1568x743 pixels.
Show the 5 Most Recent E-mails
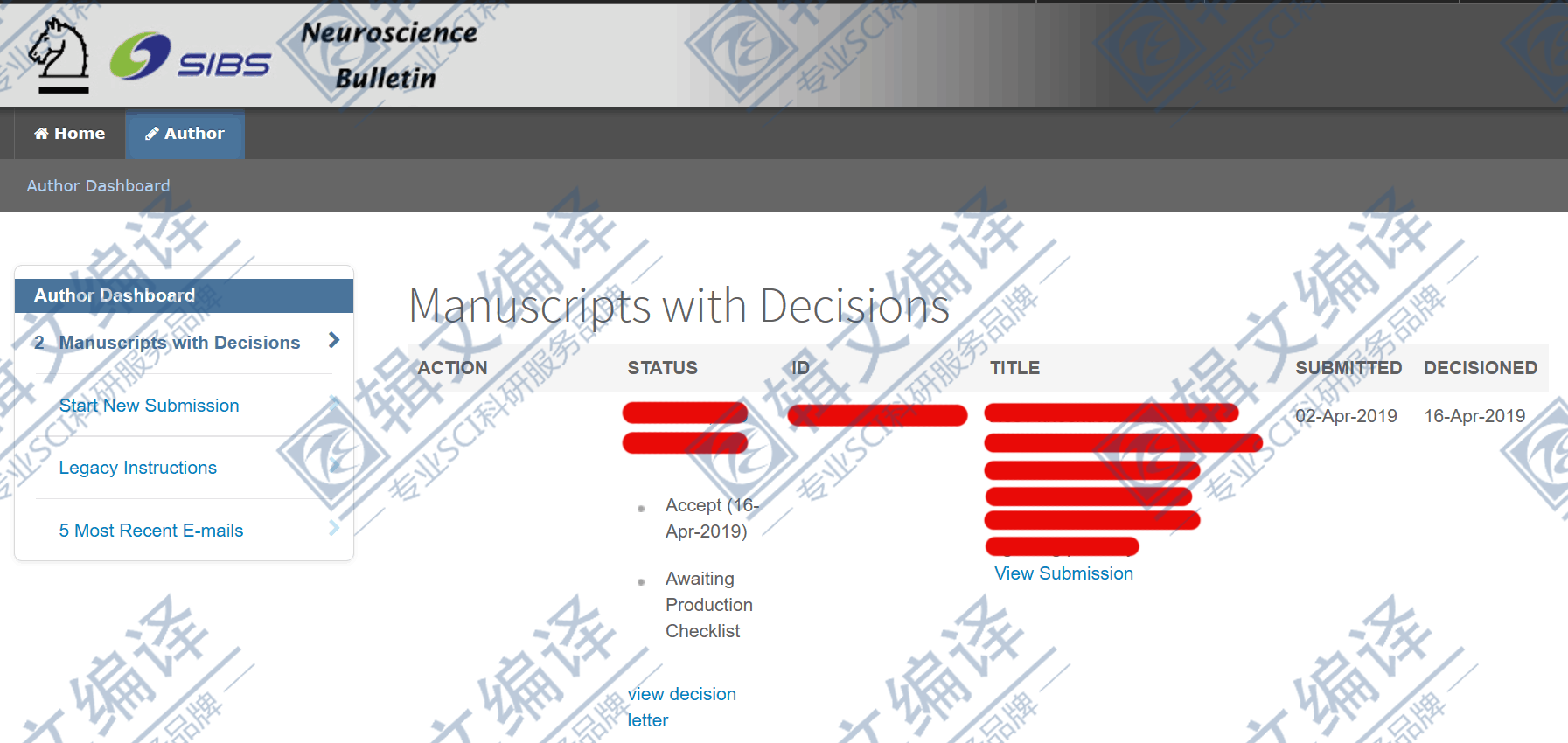tap(150, 531)
